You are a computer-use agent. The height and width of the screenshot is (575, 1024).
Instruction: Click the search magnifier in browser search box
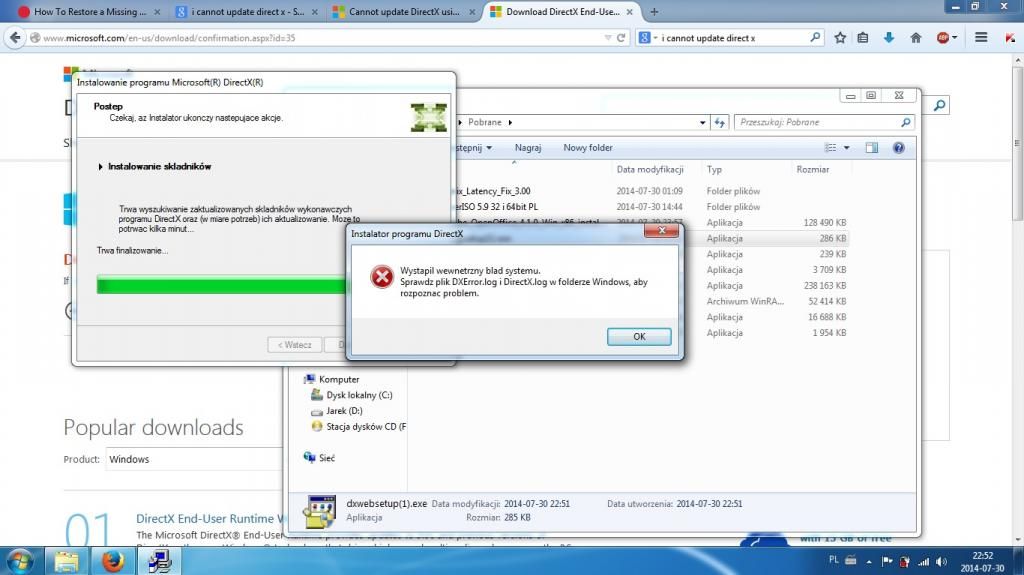point(815,38)
